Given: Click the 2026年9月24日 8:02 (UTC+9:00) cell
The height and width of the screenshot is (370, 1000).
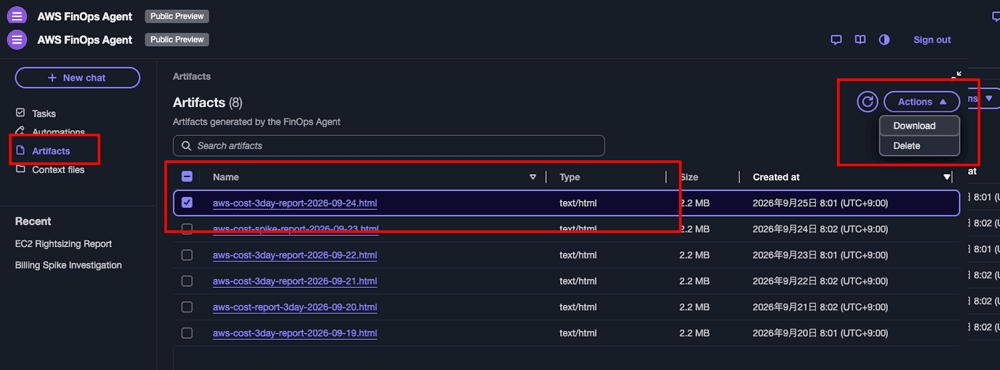Looking at the screenshot, I should [x=820, y=228].
